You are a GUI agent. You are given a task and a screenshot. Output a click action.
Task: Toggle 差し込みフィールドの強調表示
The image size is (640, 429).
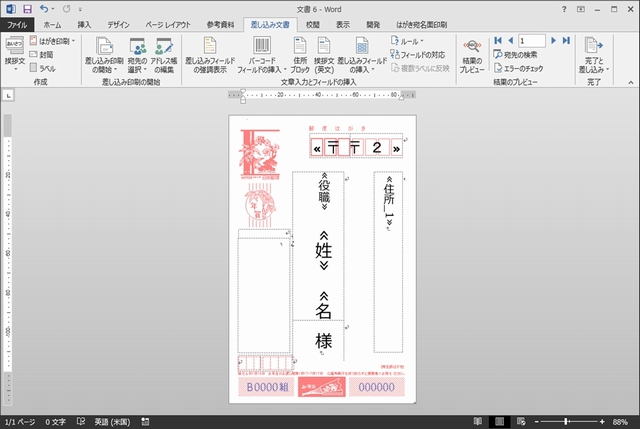tap(210, 55)
